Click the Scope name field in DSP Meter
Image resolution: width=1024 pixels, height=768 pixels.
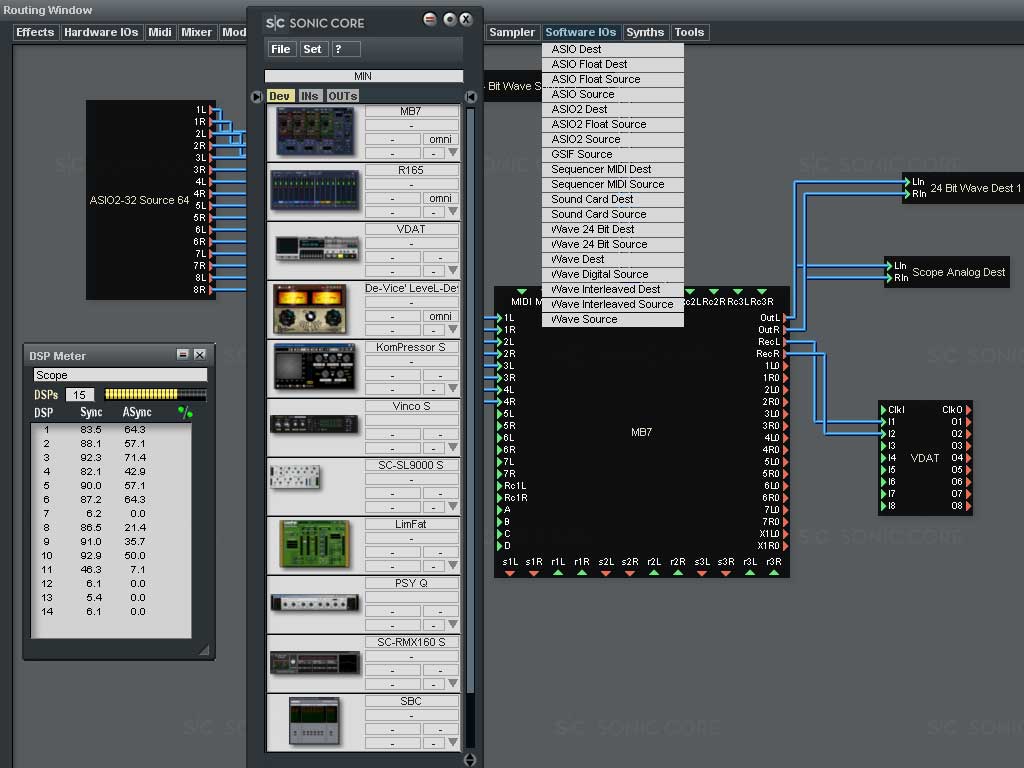[x=120, y=375]
